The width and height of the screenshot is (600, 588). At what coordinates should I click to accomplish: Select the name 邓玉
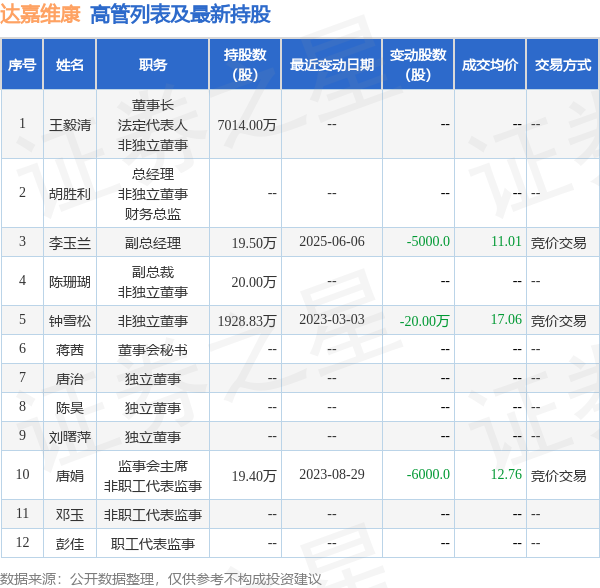point(70,515)
